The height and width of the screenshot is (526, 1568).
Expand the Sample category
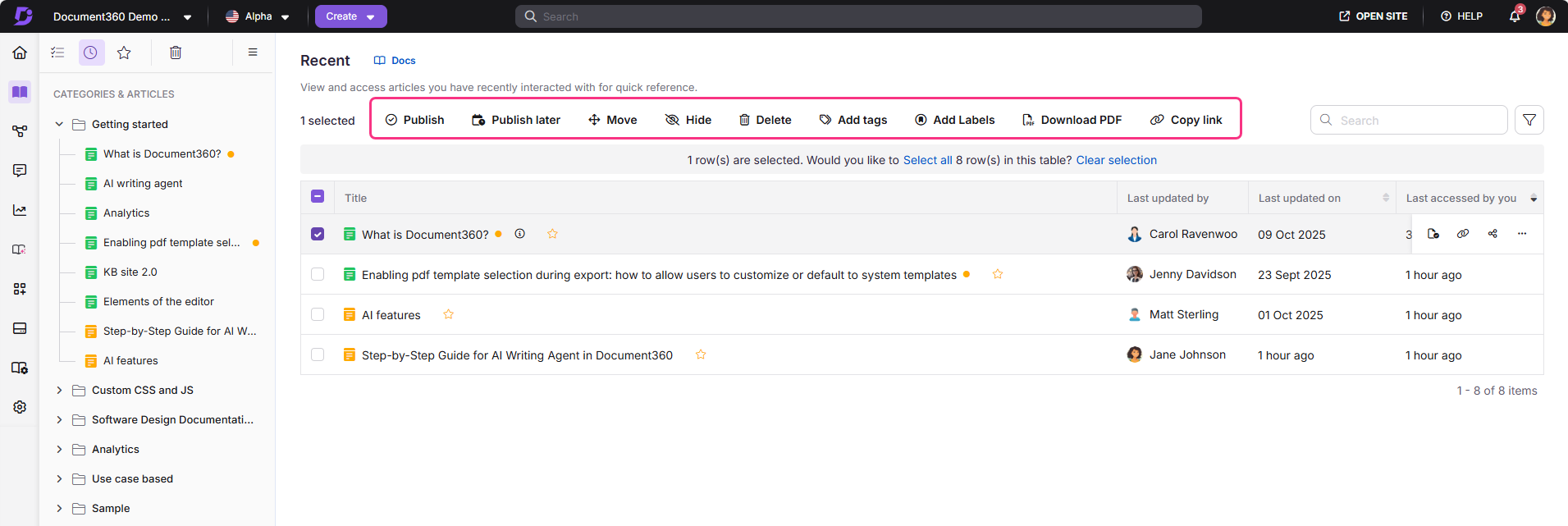click(x=59, y=508)
